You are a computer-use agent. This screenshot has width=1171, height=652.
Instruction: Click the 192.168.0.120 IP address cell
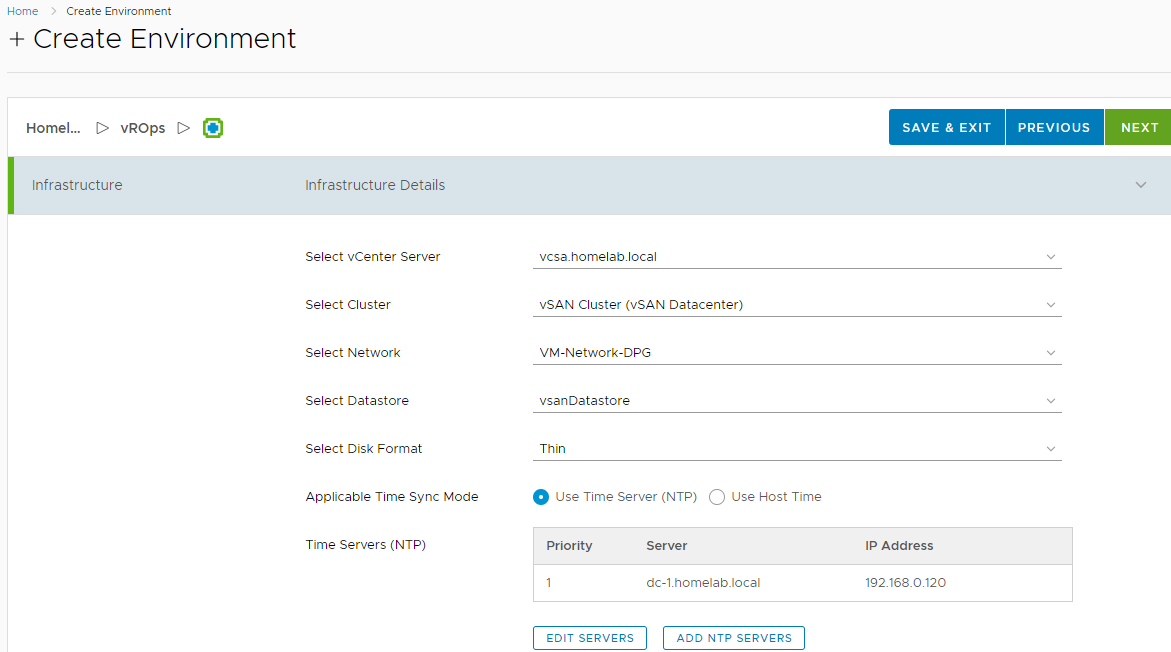pyautogui.click(x=905, y=583)
